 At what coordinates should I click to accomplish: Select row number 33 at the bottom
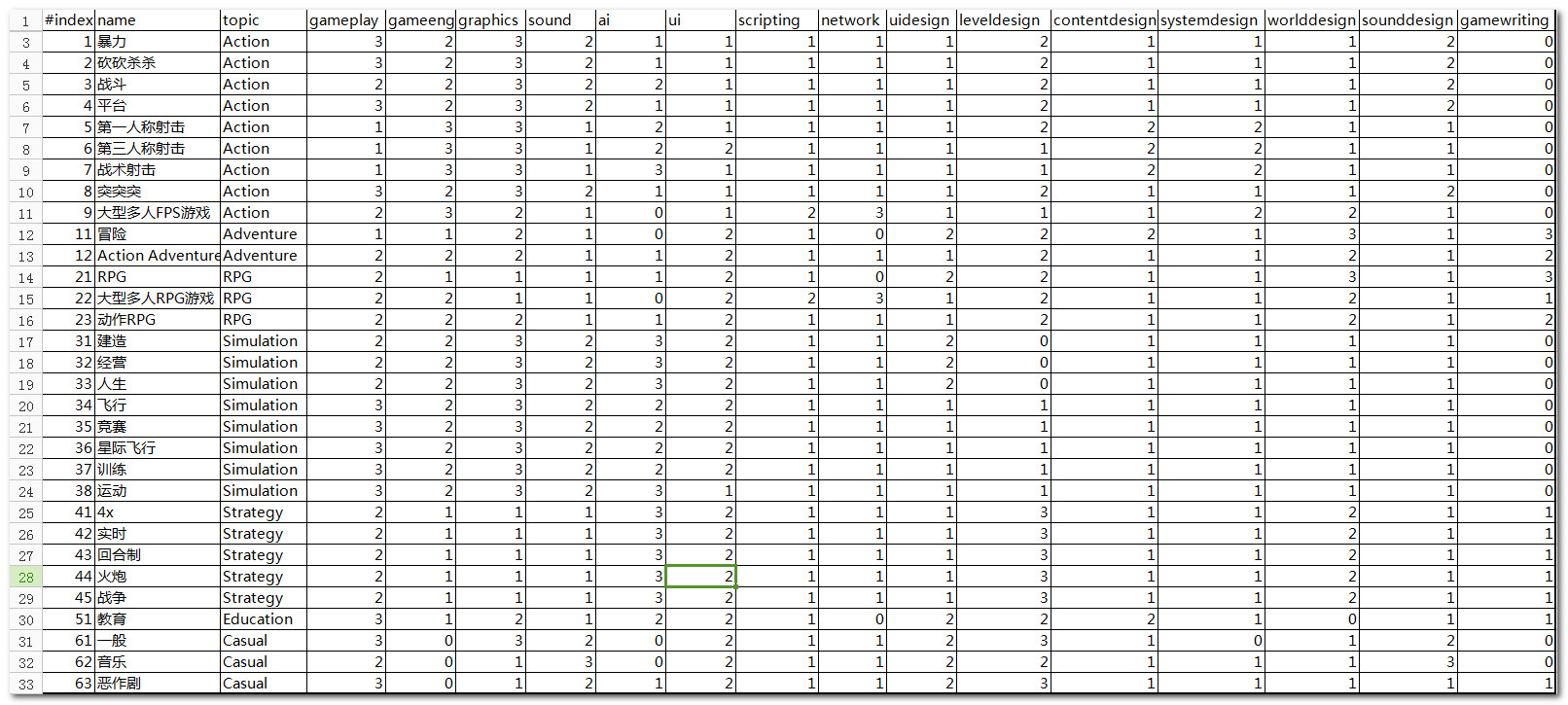coord(26,684)
